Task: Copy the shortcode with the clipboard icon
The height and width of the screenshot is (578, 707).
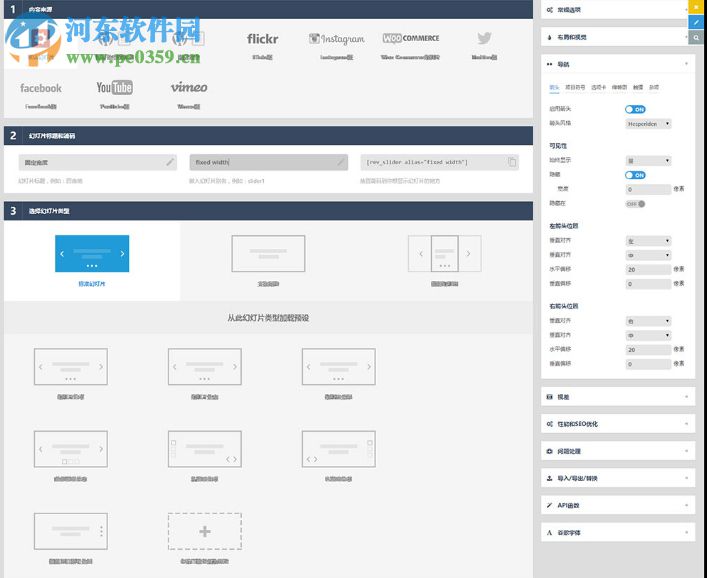Action: [x=512, y=162]
